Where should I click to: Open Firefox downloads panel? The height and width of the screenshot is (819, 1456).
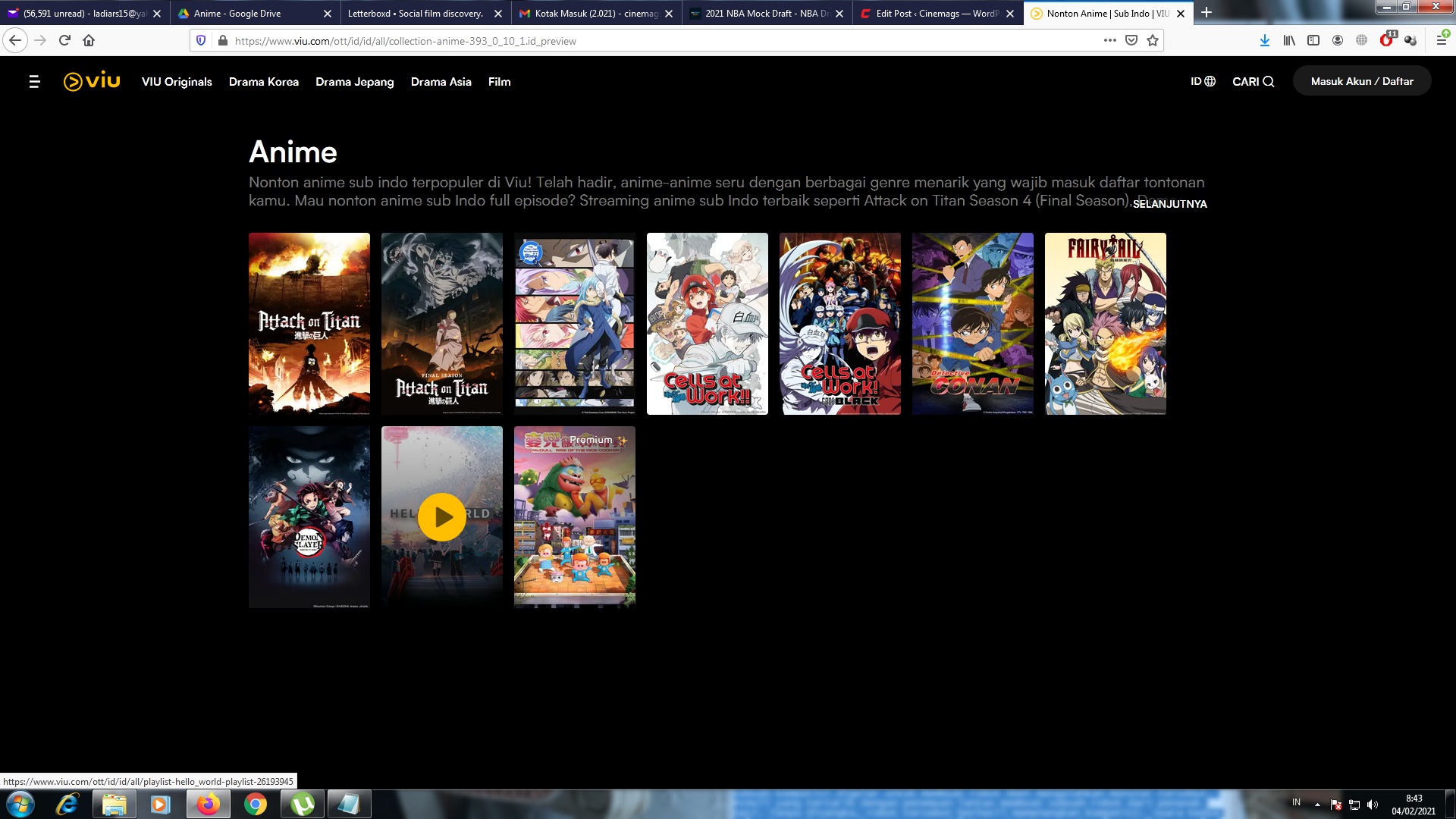[x=1265, y=40]
